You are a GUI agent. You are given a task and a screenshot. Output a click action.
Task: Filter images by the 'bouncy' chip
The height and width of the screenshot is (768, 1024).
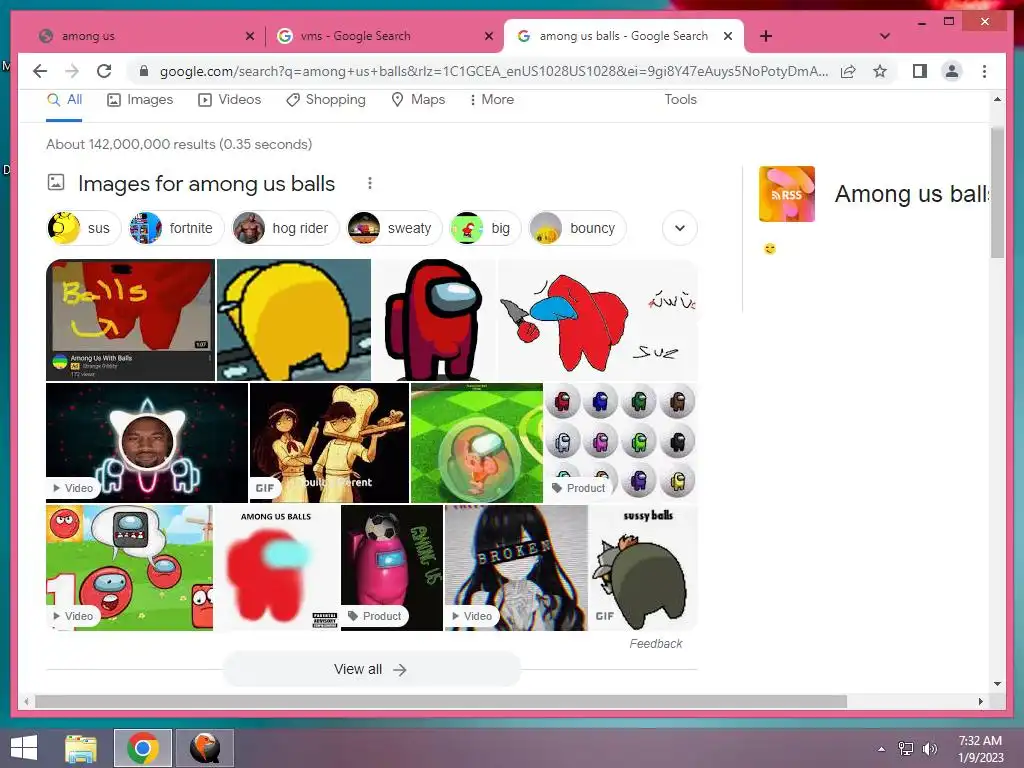click(x=577, y=228)
